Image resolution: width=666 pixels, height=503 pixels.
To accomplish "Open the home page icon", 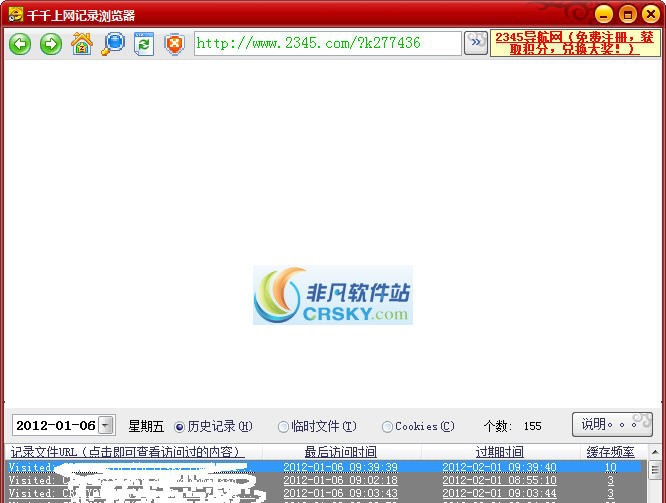I will click(82, 43).
